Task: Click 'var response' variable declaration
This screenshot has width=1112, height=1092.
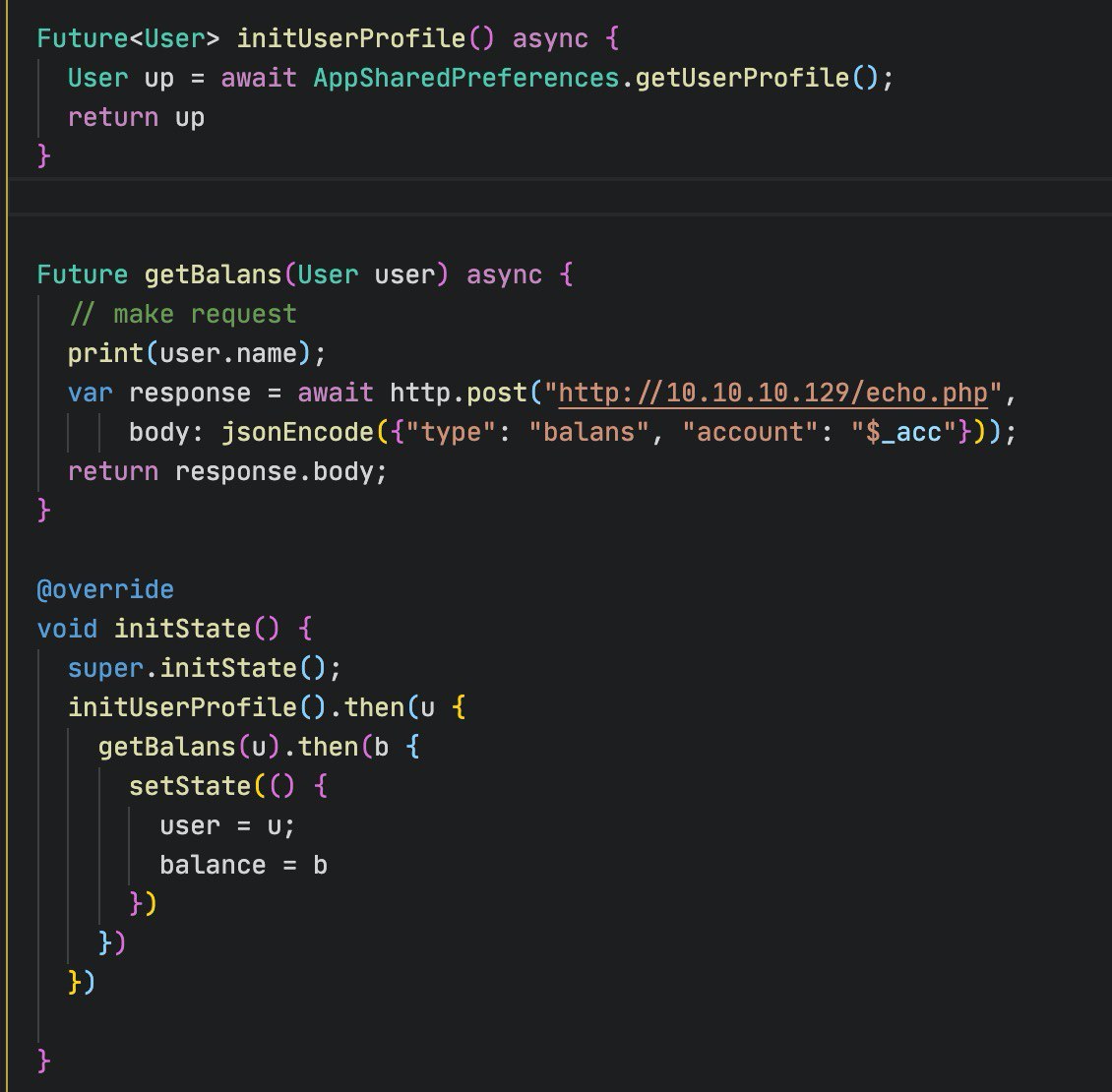Action: tap(158, 393)
